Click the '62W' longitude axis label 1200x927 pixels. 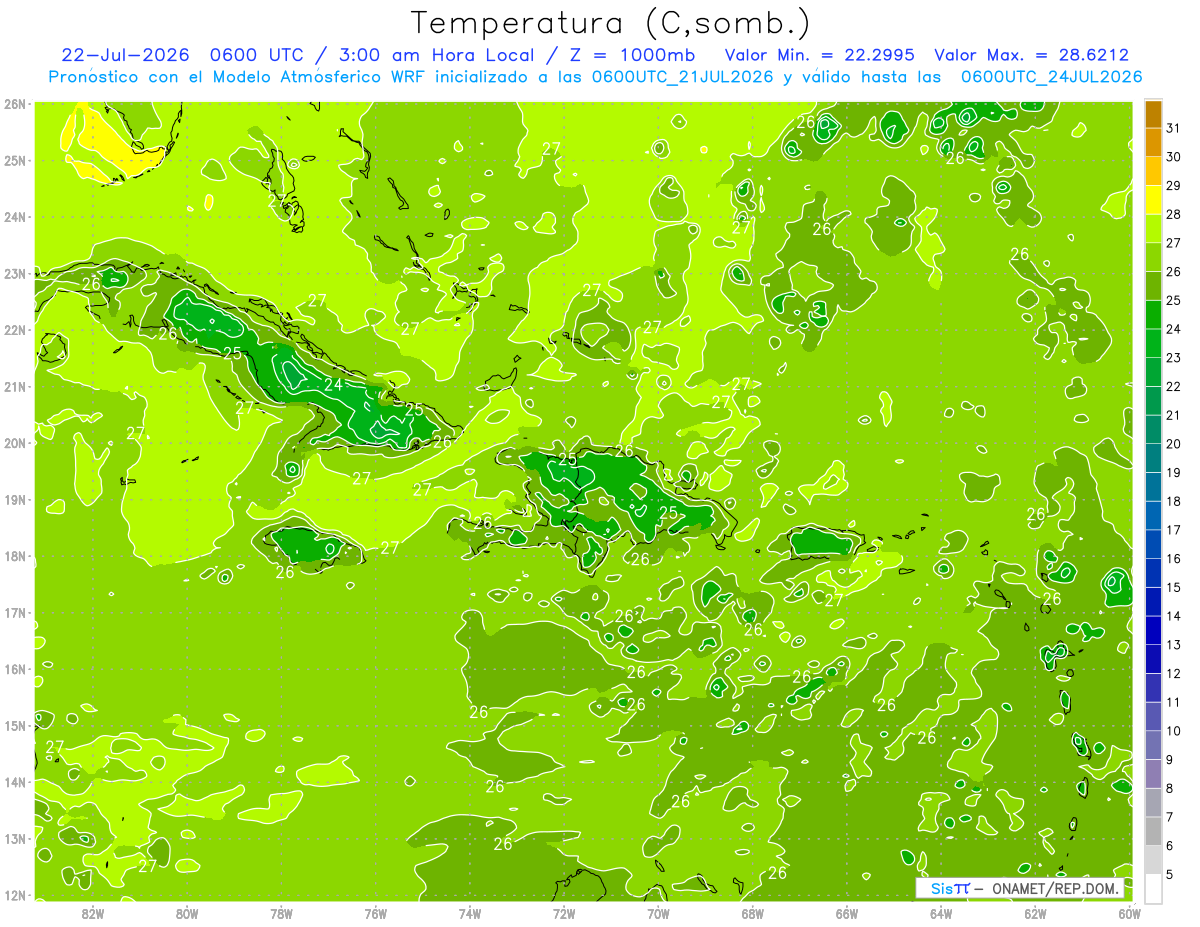[1035, 913]
